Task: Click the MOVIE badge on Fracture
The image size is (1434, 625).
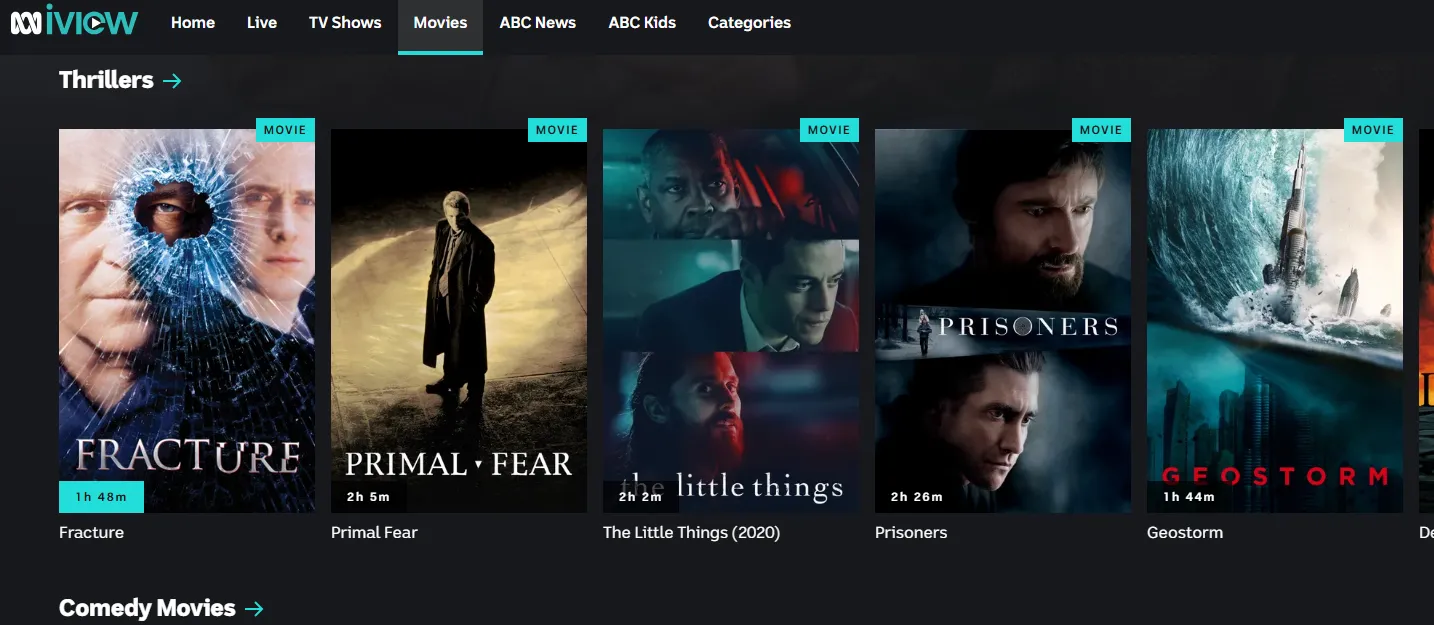Action: 285,130
